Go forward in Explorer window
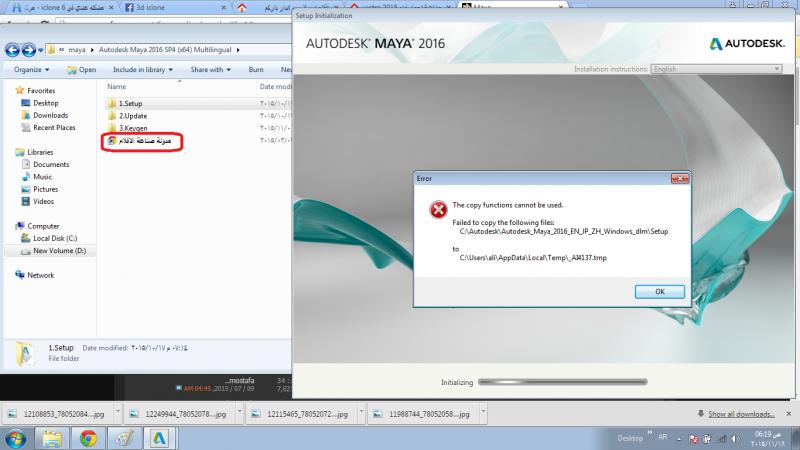Screen dimensions: 800x450 click(29, 50)
